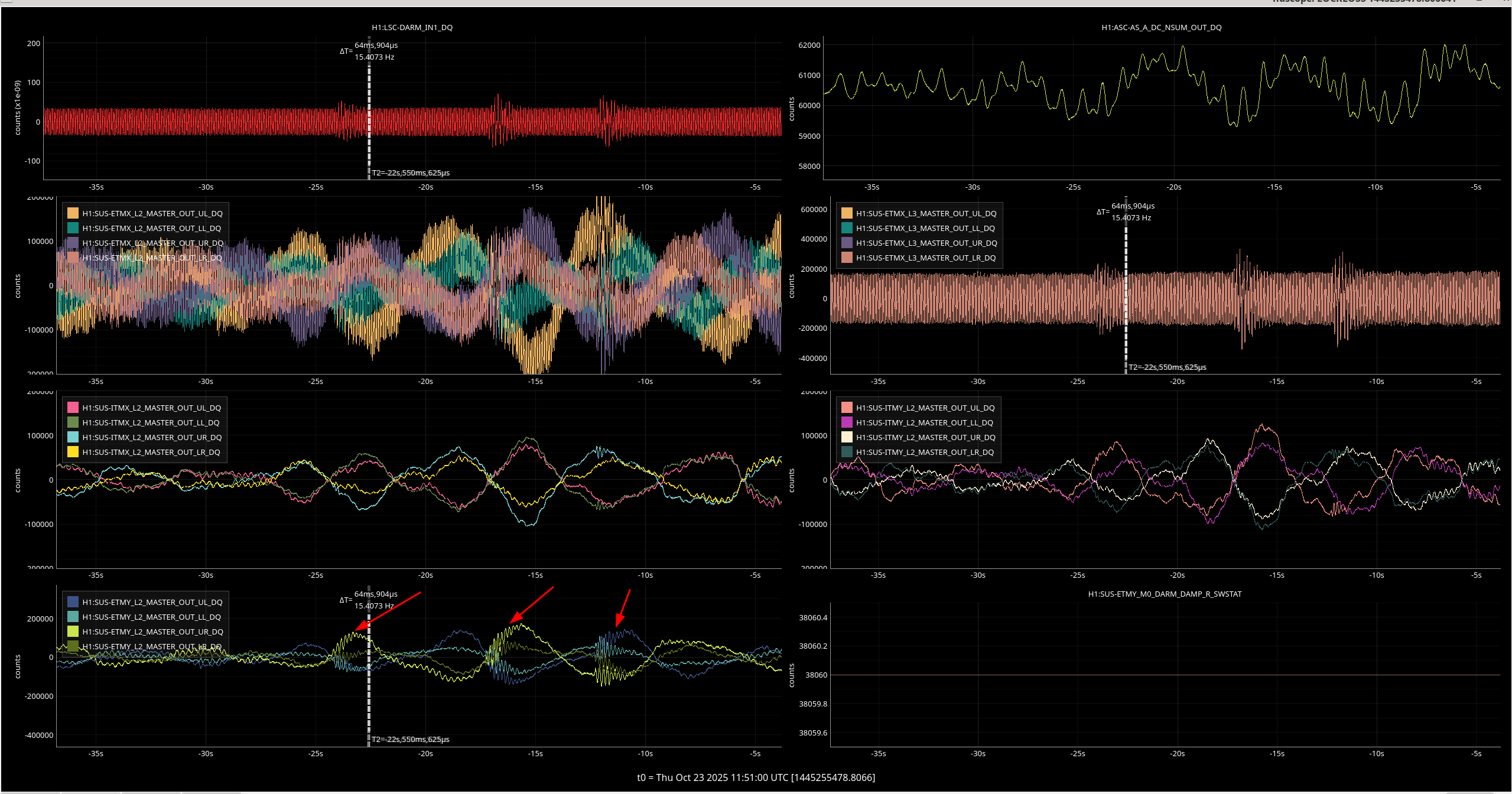Click the H1:ASC-AS_A_DC_NSUM_OUT_DQ plot title
The image size is (1512, 794).
[1161, 27]
